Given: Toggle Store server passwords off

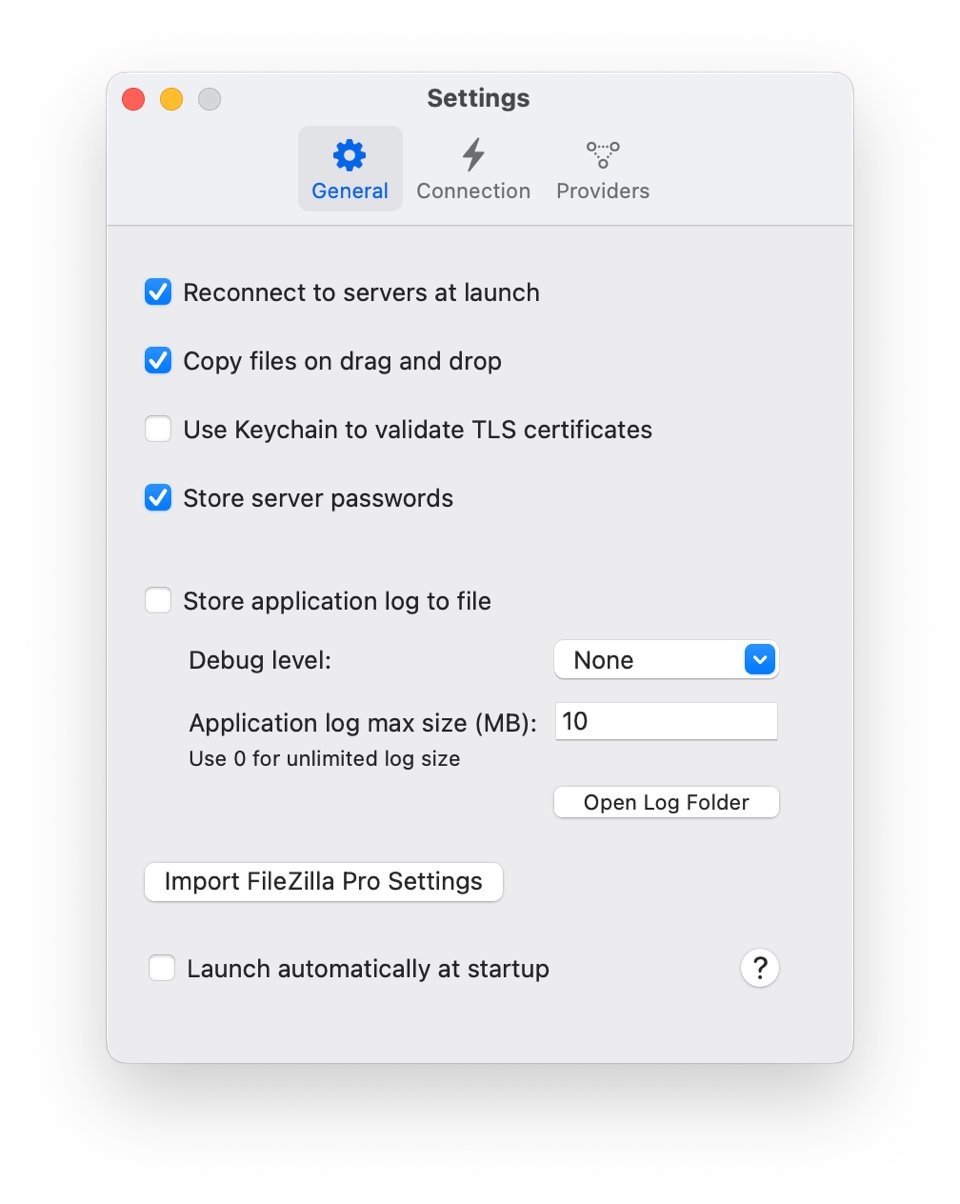Looking at the screenshot, I should pyautogui.click(x=158, y=497).
